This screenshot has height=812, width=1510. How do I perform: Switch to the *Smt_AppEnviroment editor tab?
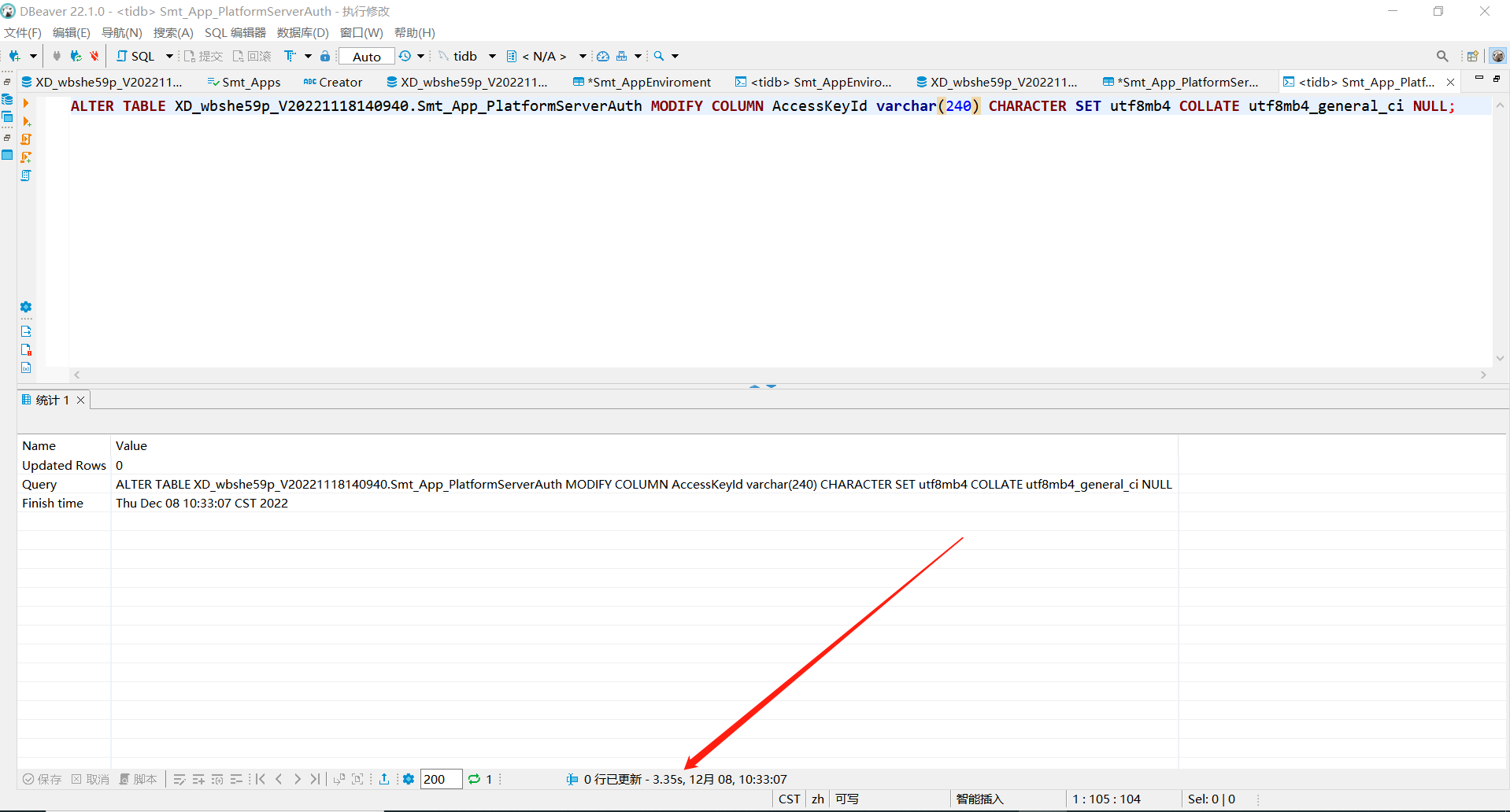[x=642, y=82]
